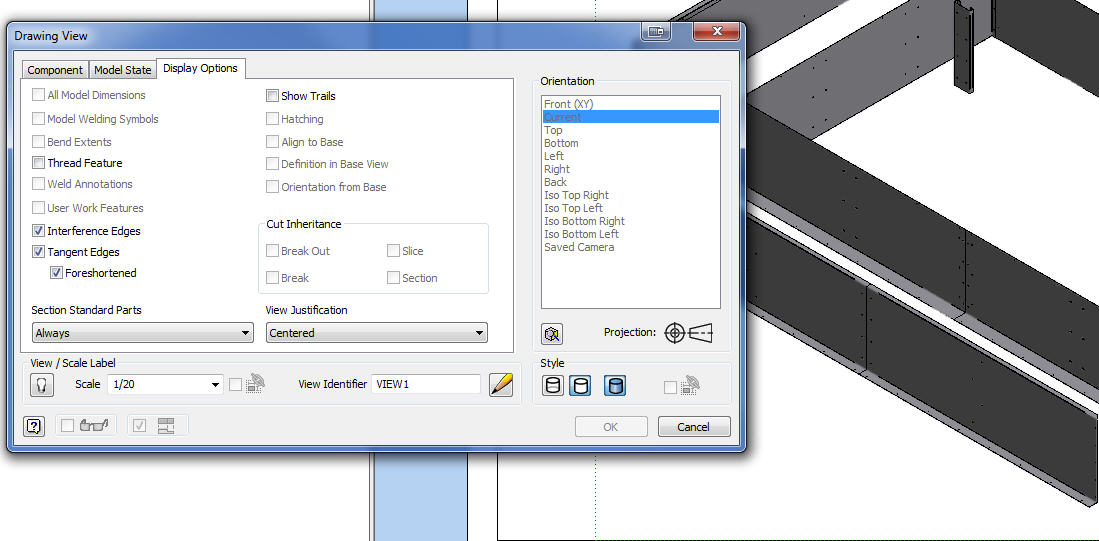Screen dimensions: 1099x541
Task: Select Iso Bottom Right orientation
Action: pos(631,221)
